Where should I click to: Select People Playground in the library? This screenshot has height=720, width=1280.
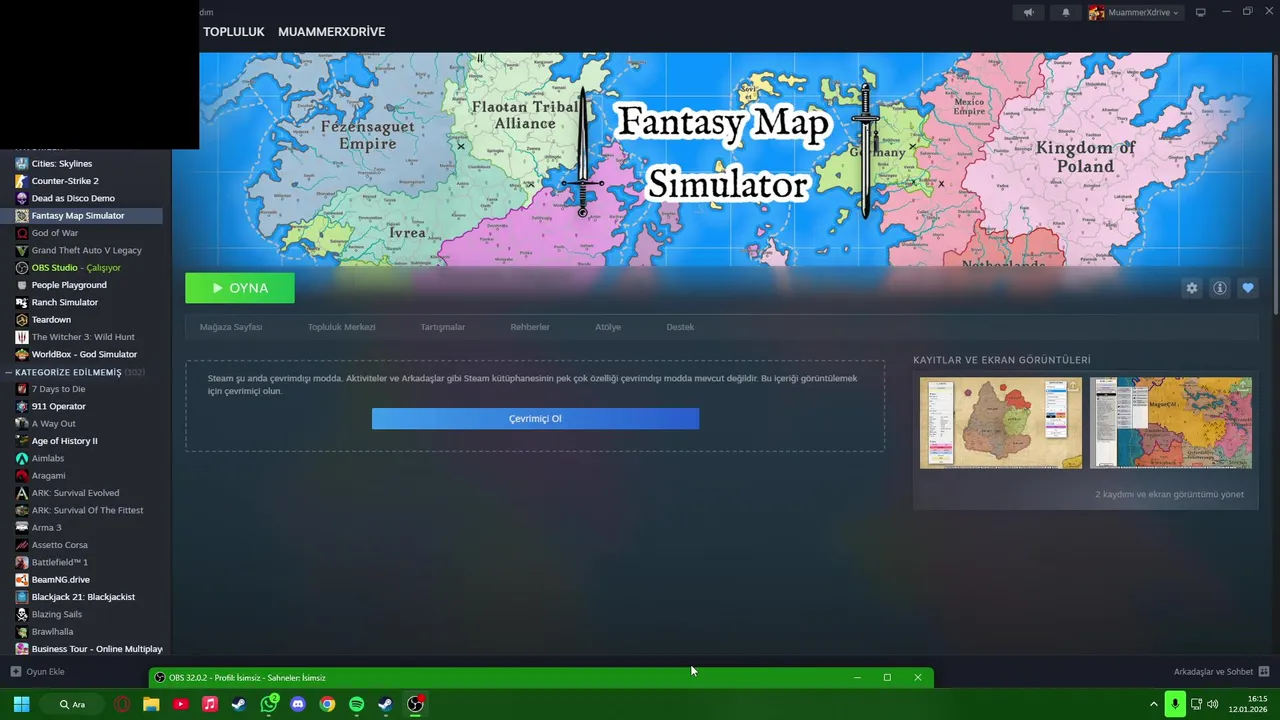69,285
